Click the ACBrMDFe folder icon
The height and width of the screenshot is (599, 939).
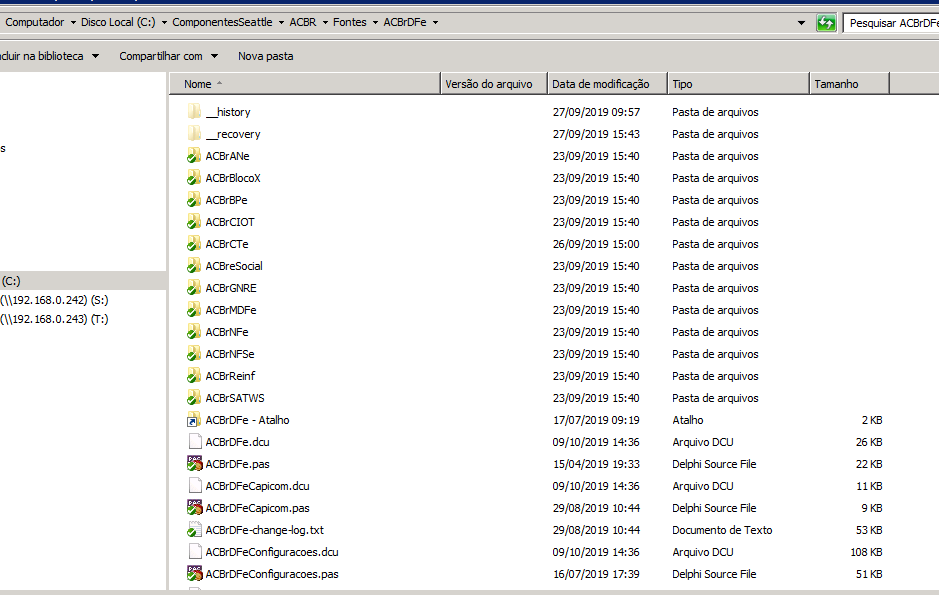tap(194, 310)
